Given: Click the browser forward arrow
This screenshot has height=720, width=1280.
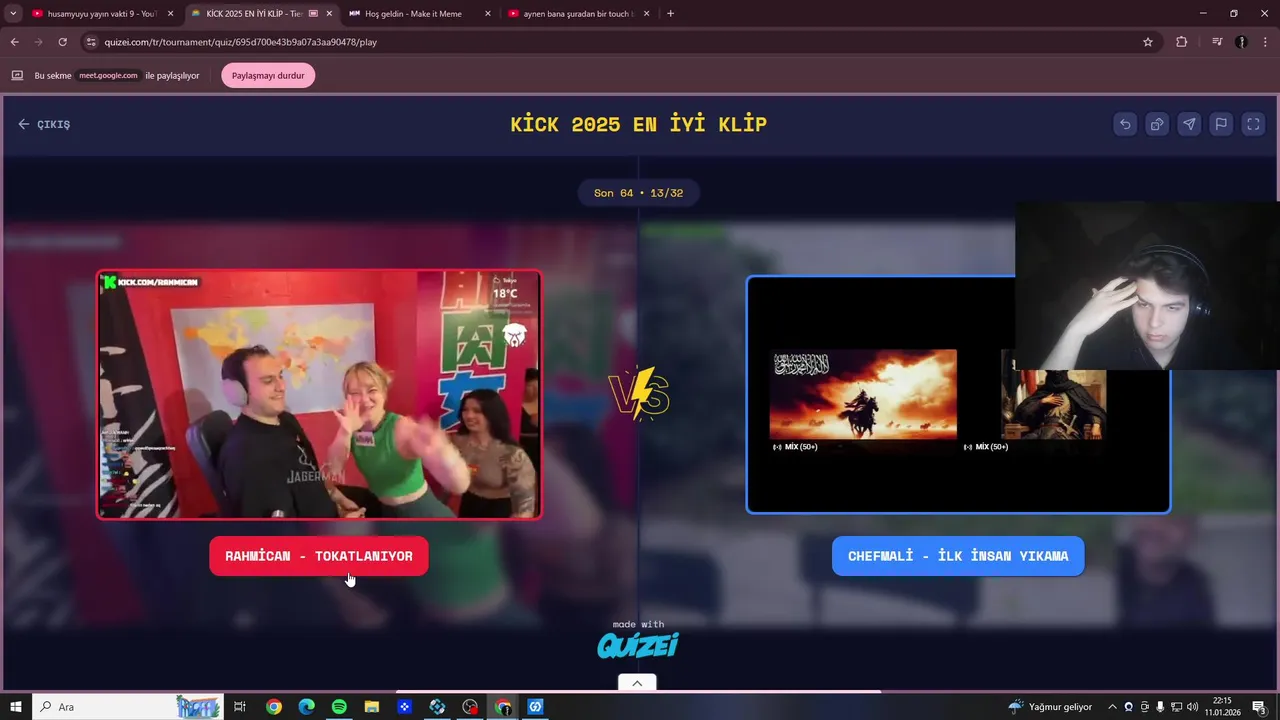Looking at the screenshot, I should coord(38,42).
